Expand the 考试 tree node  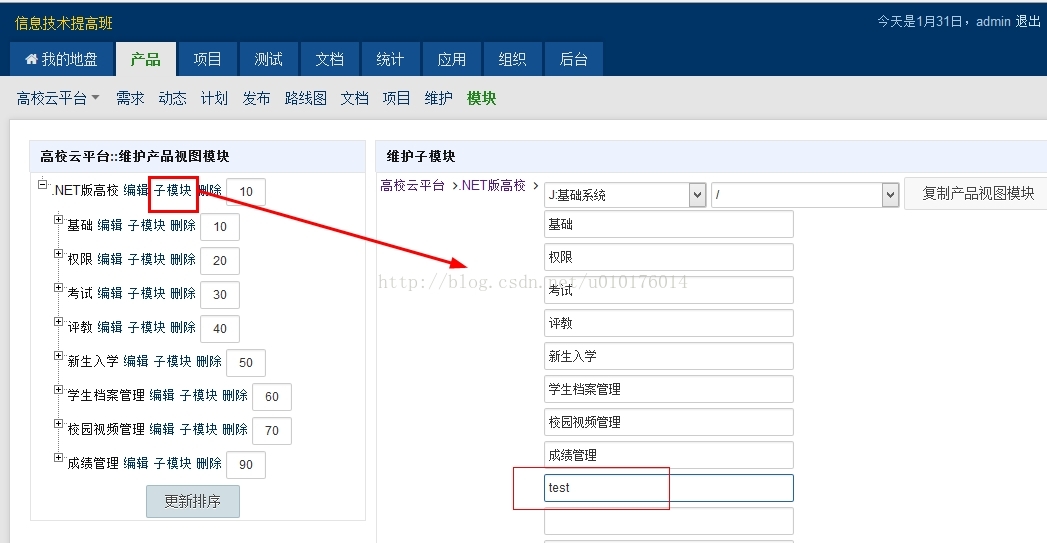[59, 287]
